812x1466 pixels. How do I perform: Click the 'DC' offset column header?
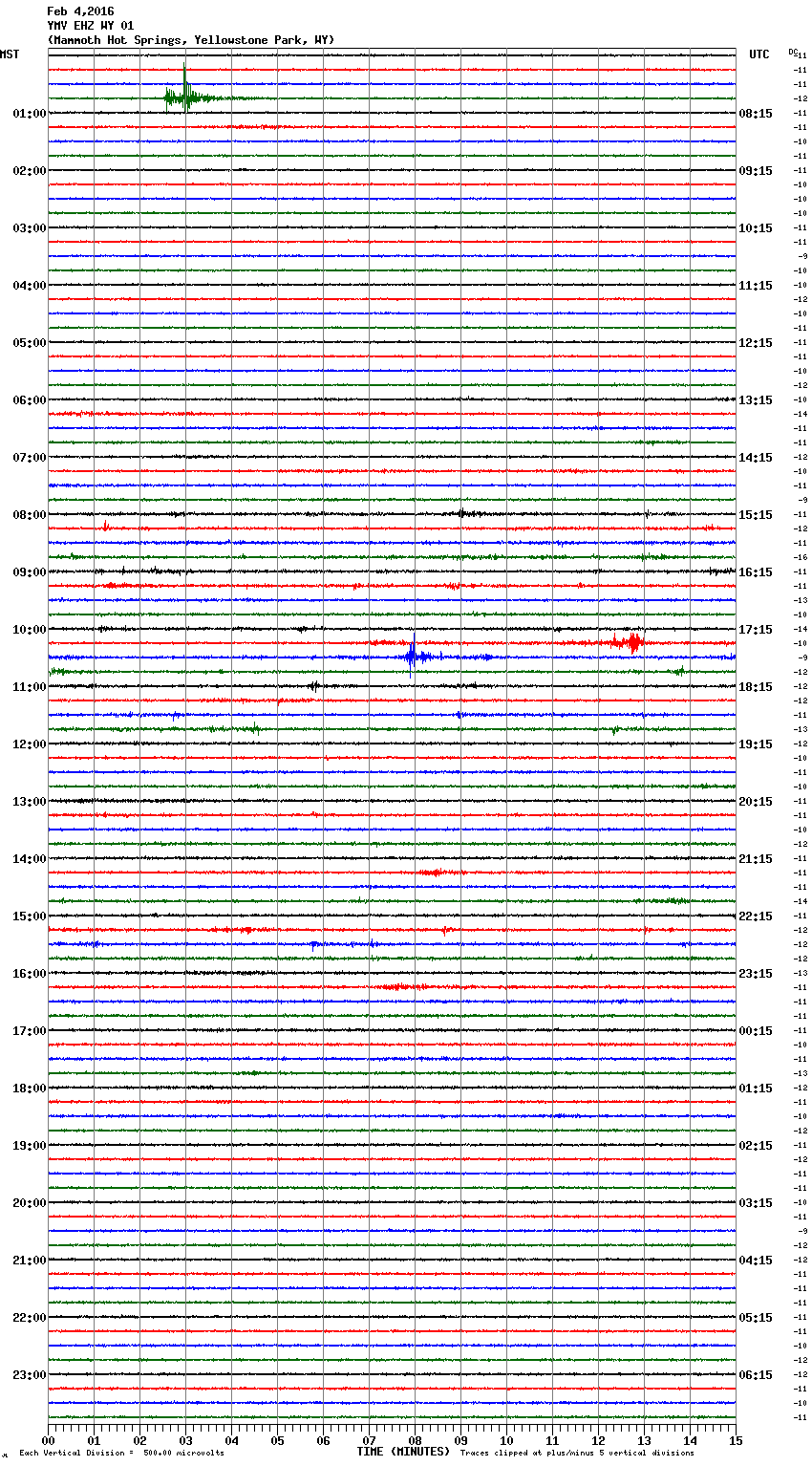[x=793, y=52]
